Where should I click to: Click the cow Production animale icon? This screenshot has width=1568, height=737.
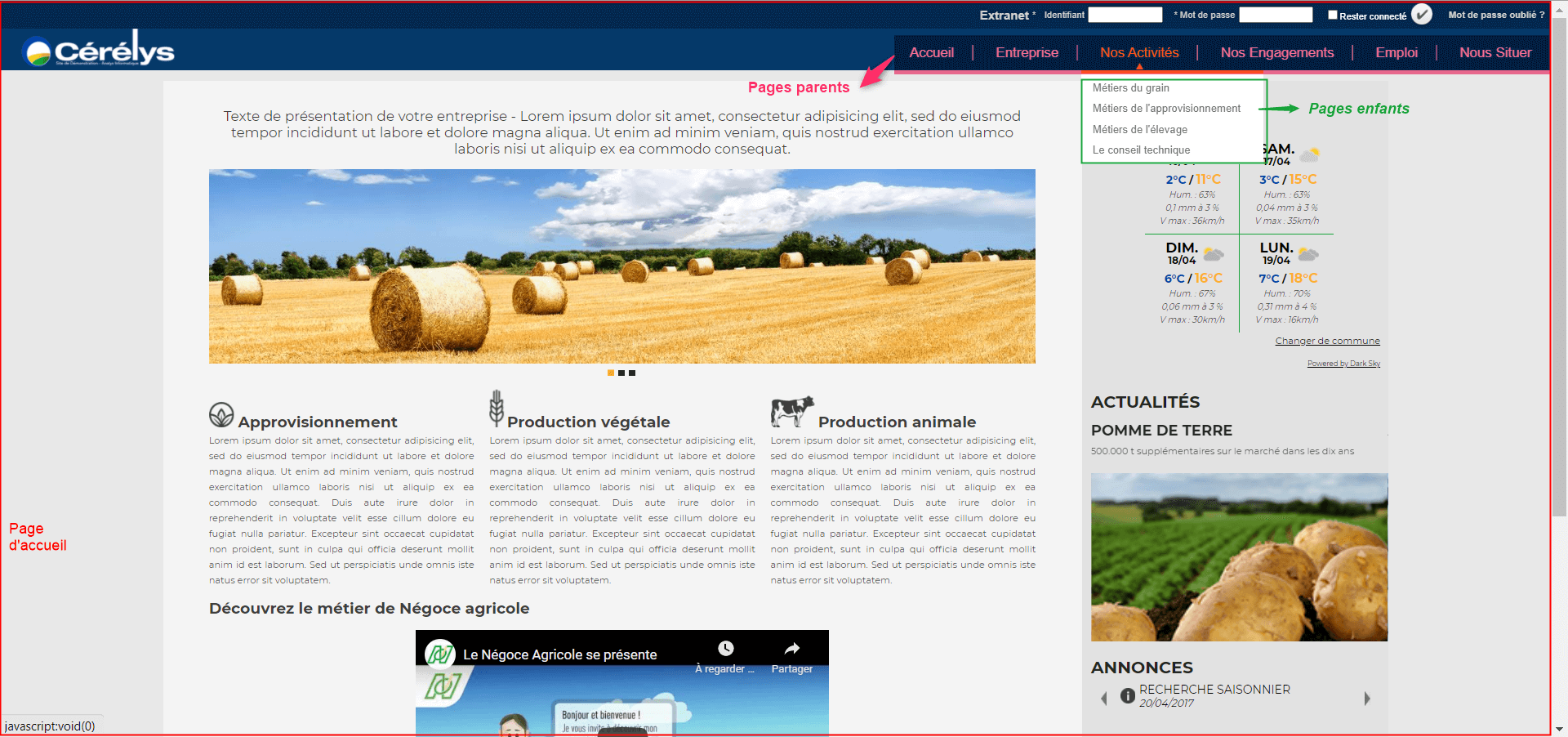pos(791,411)
